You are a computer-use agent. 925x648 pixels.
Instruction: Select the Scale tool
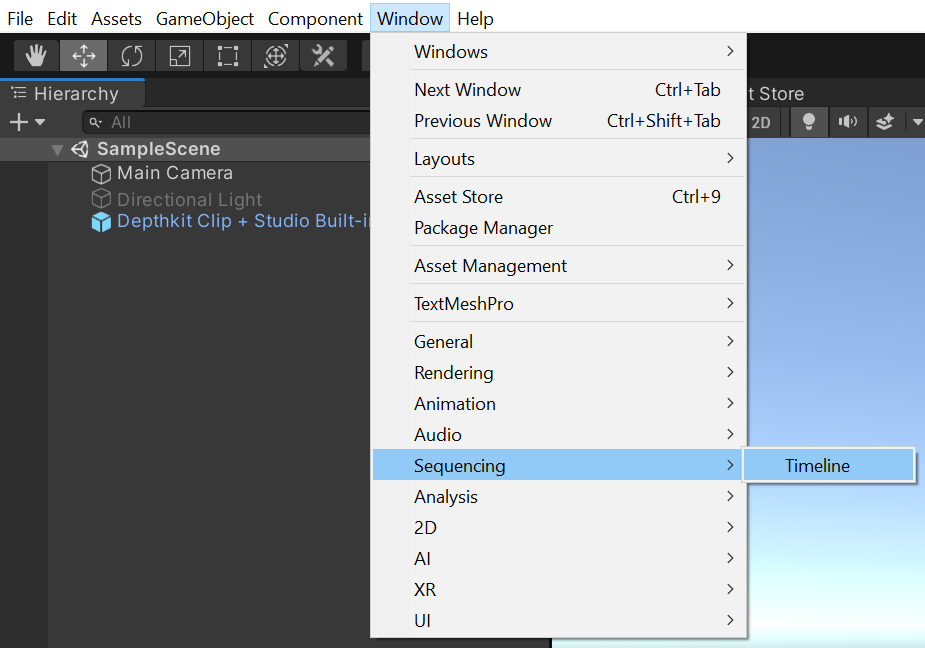coord(180,56)
